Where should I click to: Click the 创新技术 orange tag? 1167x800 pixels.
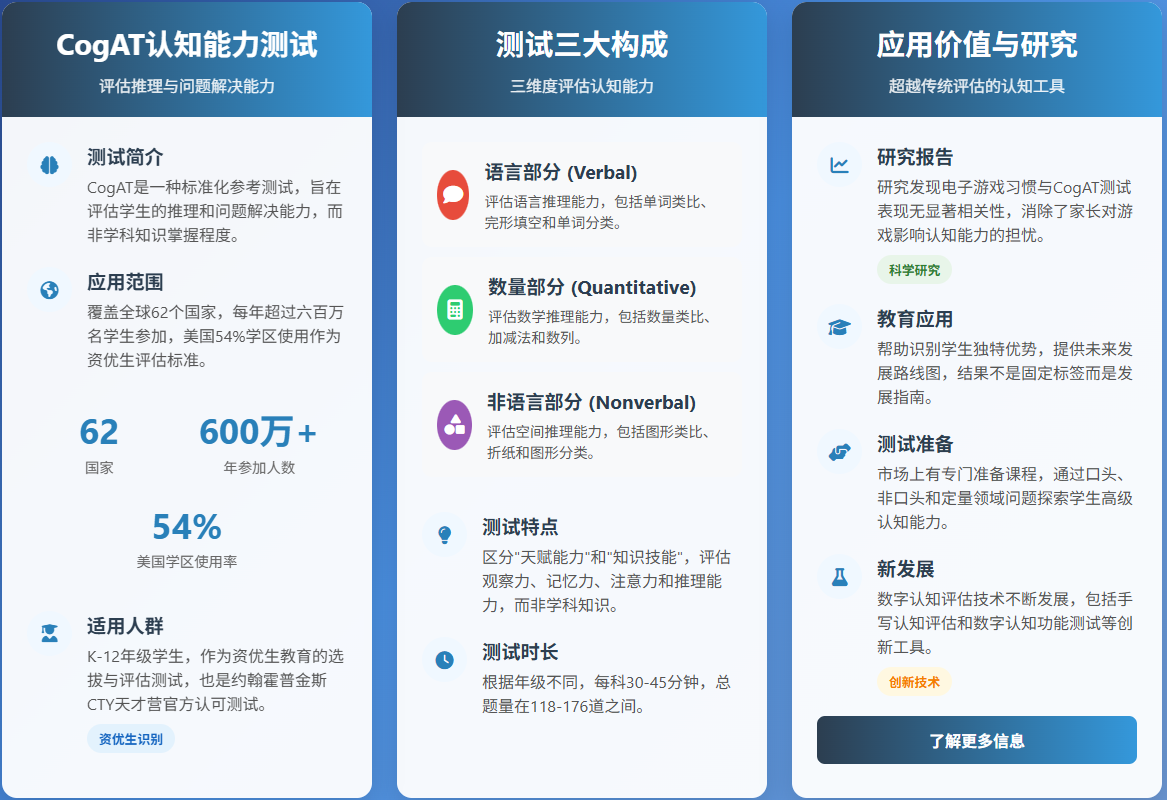coord(914,682)
